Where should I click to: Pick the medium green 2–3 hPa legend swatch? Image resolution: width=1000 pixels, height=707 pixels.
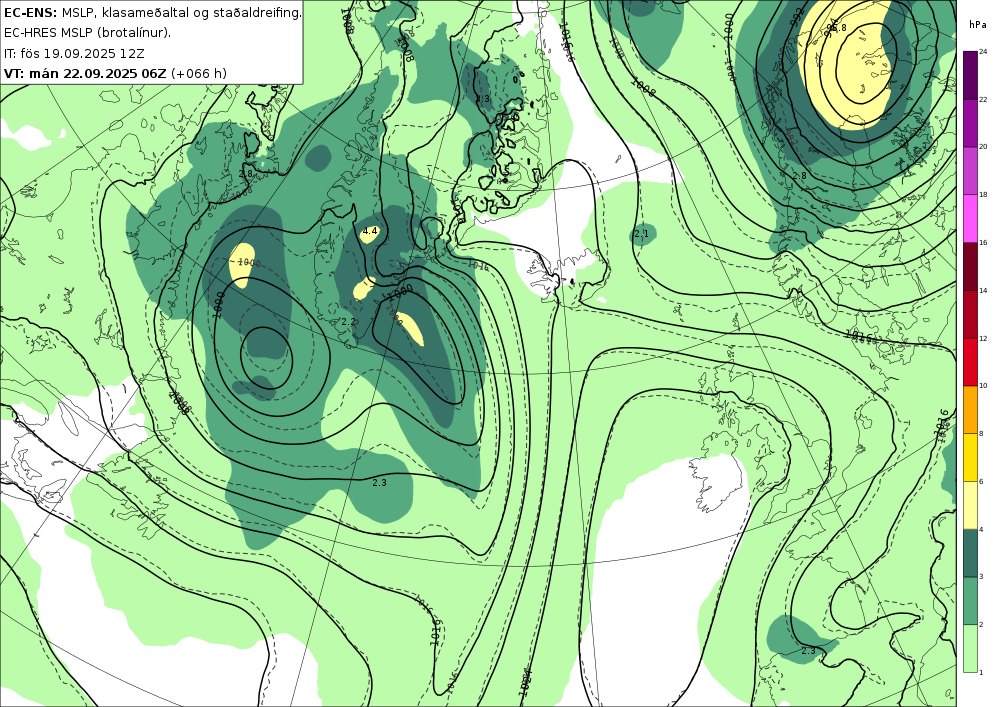coord(971,601)
